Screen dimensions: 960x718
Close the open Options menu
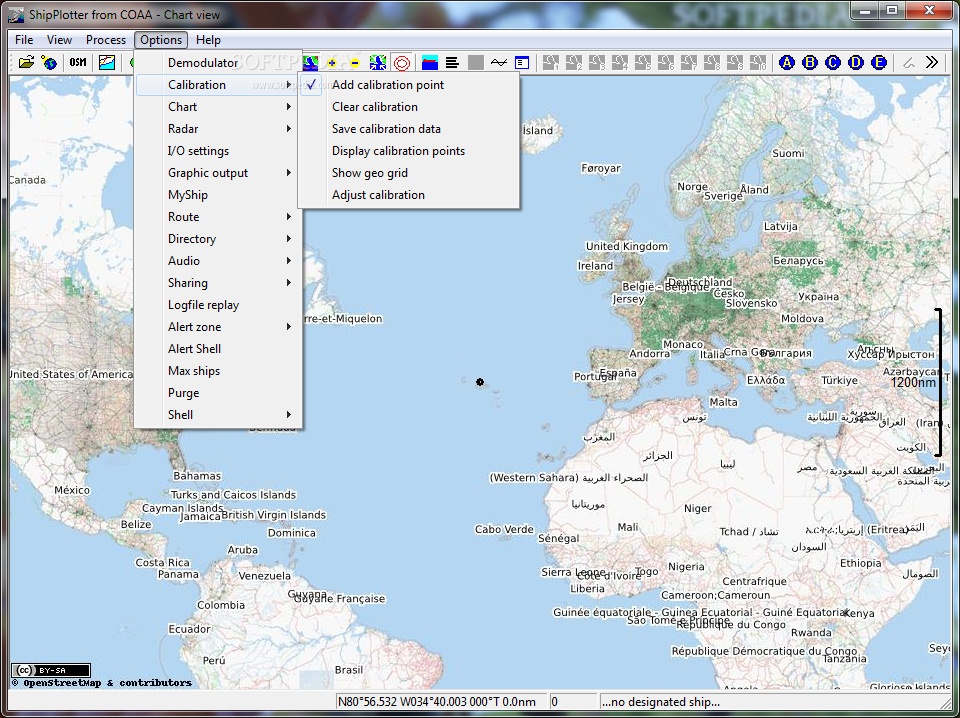[x=161, y=40]
